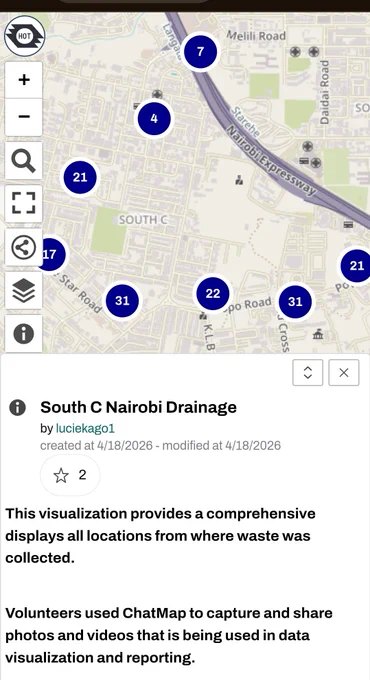The height and width of the screenshot is (680, 370).
Task: Click the 31 cluster near Star Road
Action: pyautogui.click(x=122, y=301)
